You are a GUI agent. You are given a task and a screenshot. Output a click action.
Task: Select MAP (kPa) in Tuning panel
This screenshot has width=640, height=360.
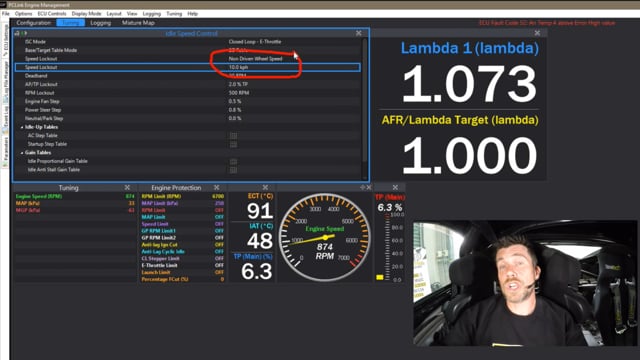pyautogui.click(x=75, y=203)
